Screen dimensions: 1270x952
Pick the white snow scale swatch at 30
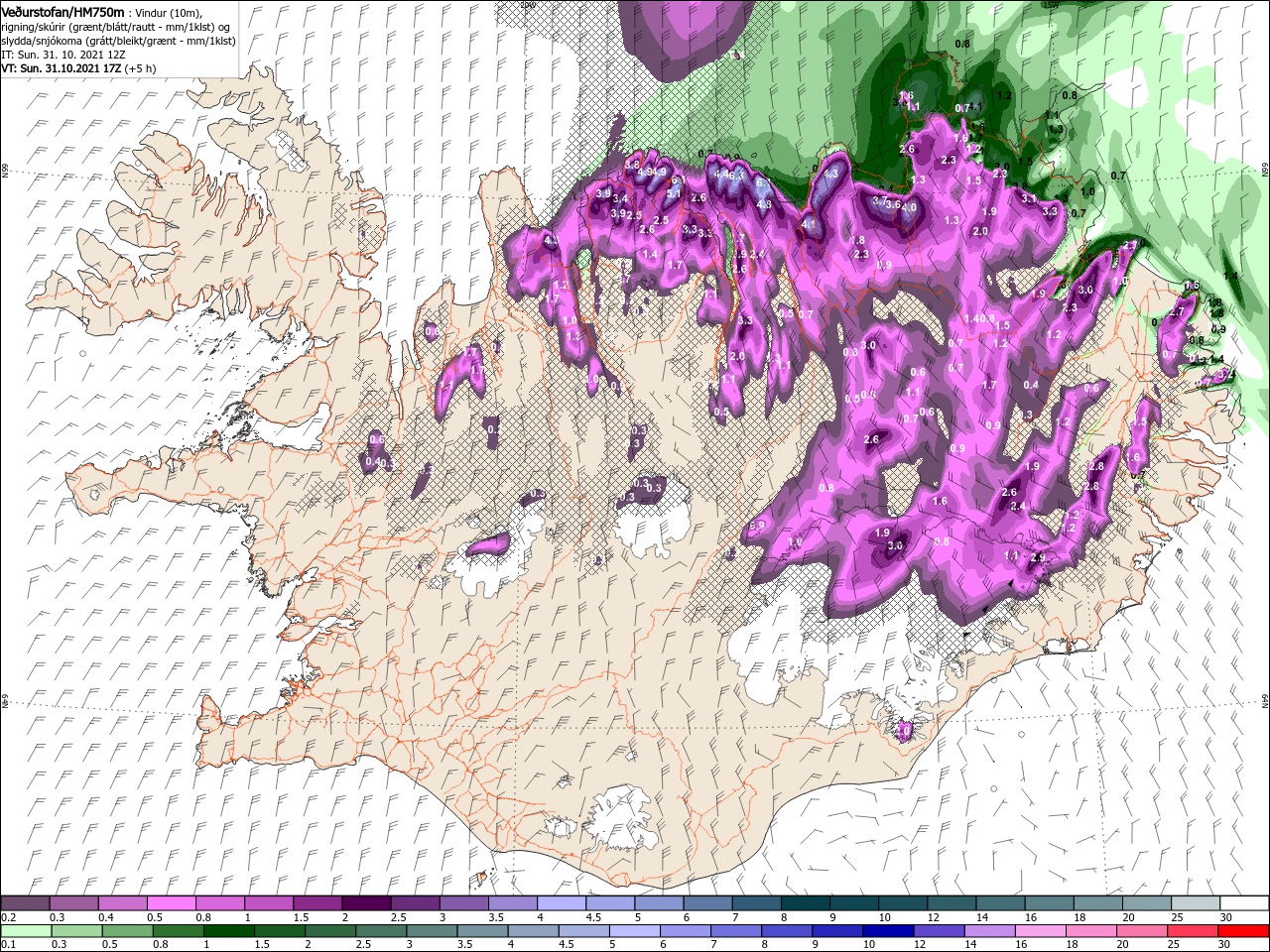(1244, 903)
